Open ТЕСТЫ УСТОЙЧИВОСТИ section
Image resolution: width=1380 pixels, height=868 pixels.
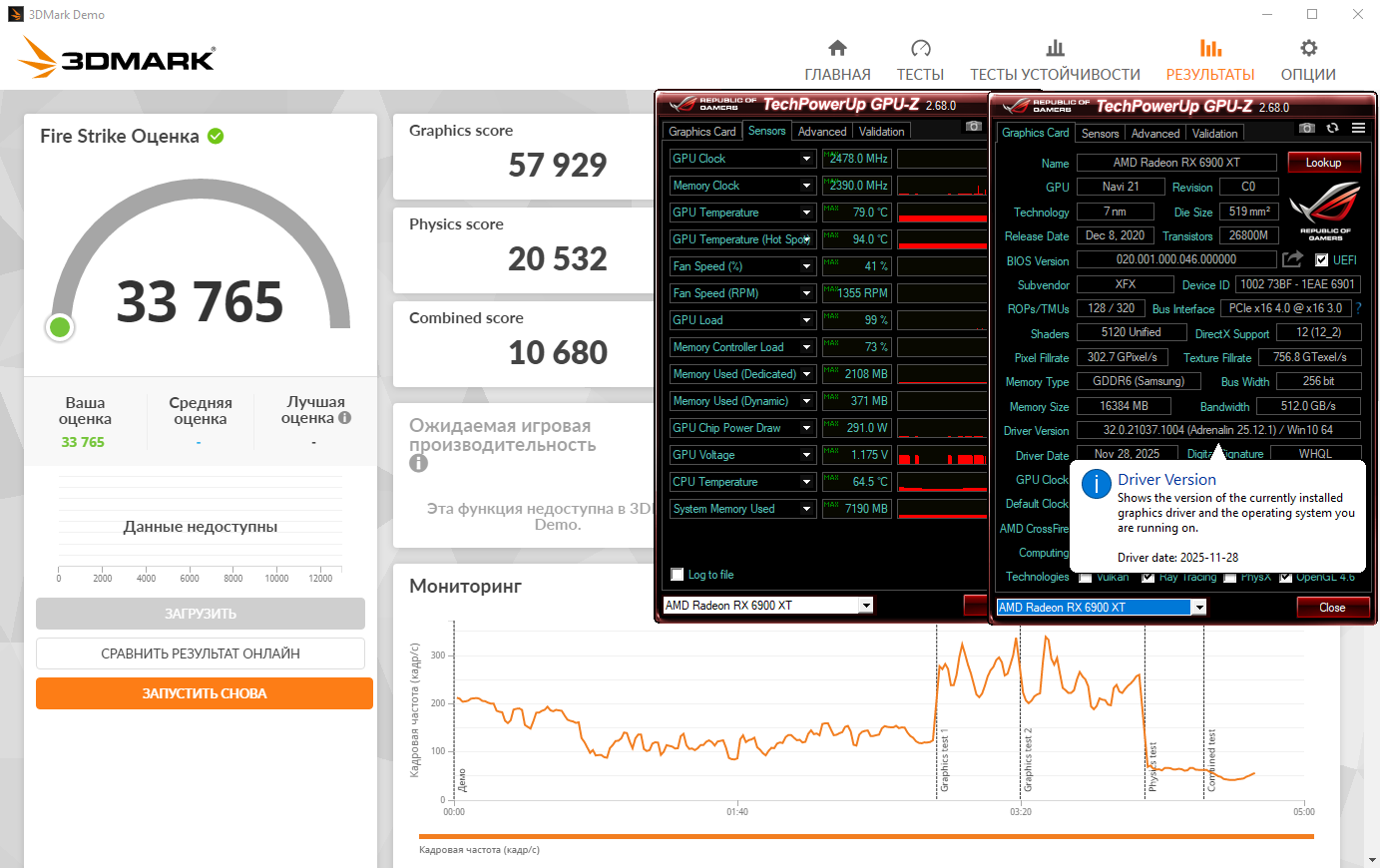pos(1055,60)
